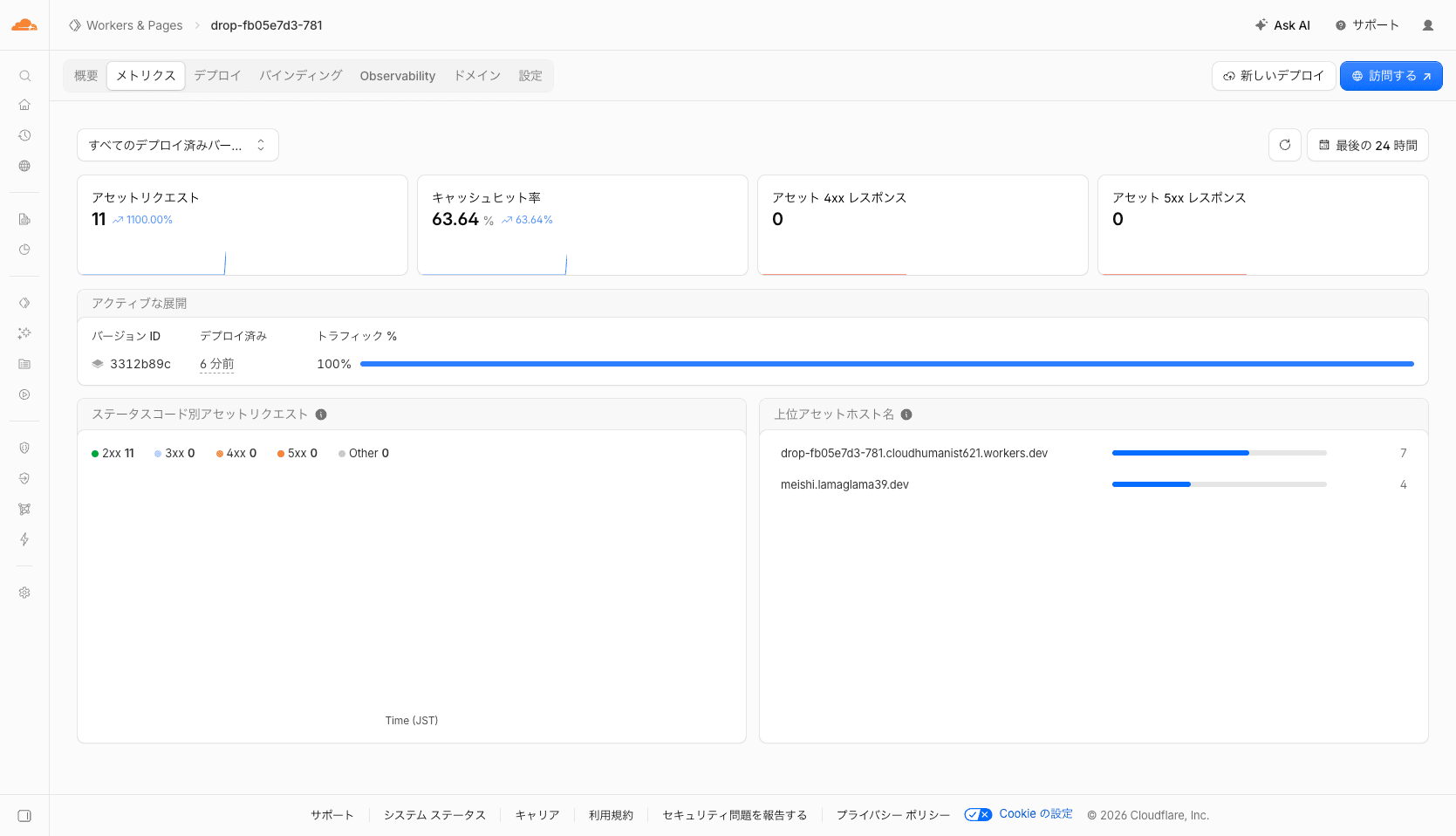Screen dimensions: 1456x836
Task: Click the refresh metrics icon button
Action: (x=1285, y=145)
